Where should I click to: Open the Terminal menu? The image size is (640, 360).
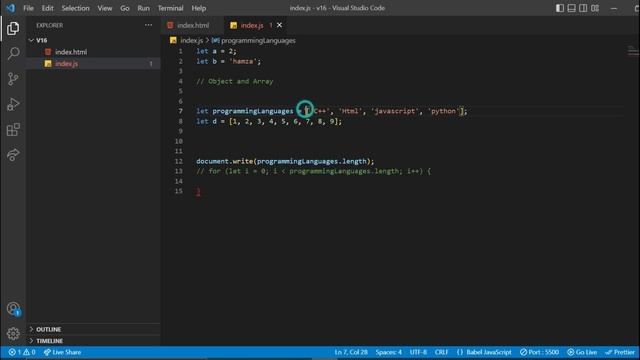[171, 8]
